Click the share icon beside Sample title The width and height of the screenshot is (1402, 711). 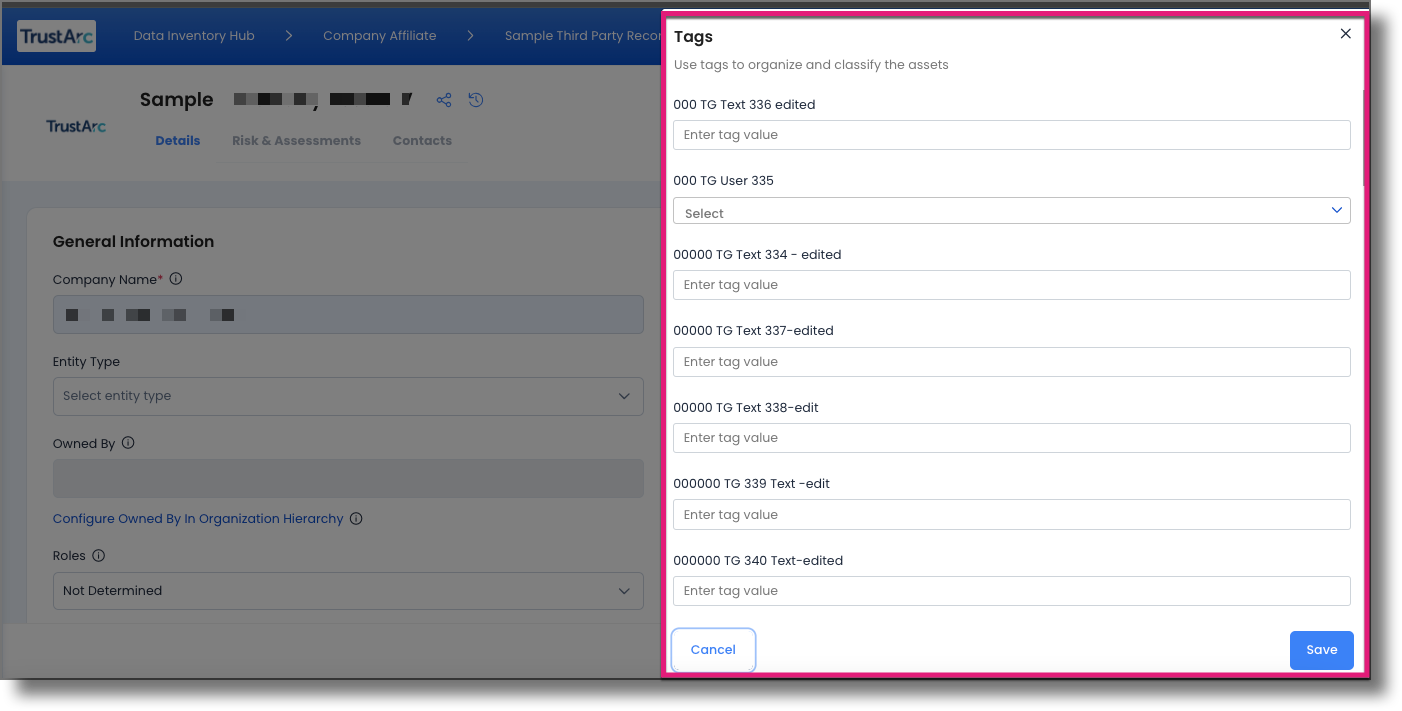444,100
